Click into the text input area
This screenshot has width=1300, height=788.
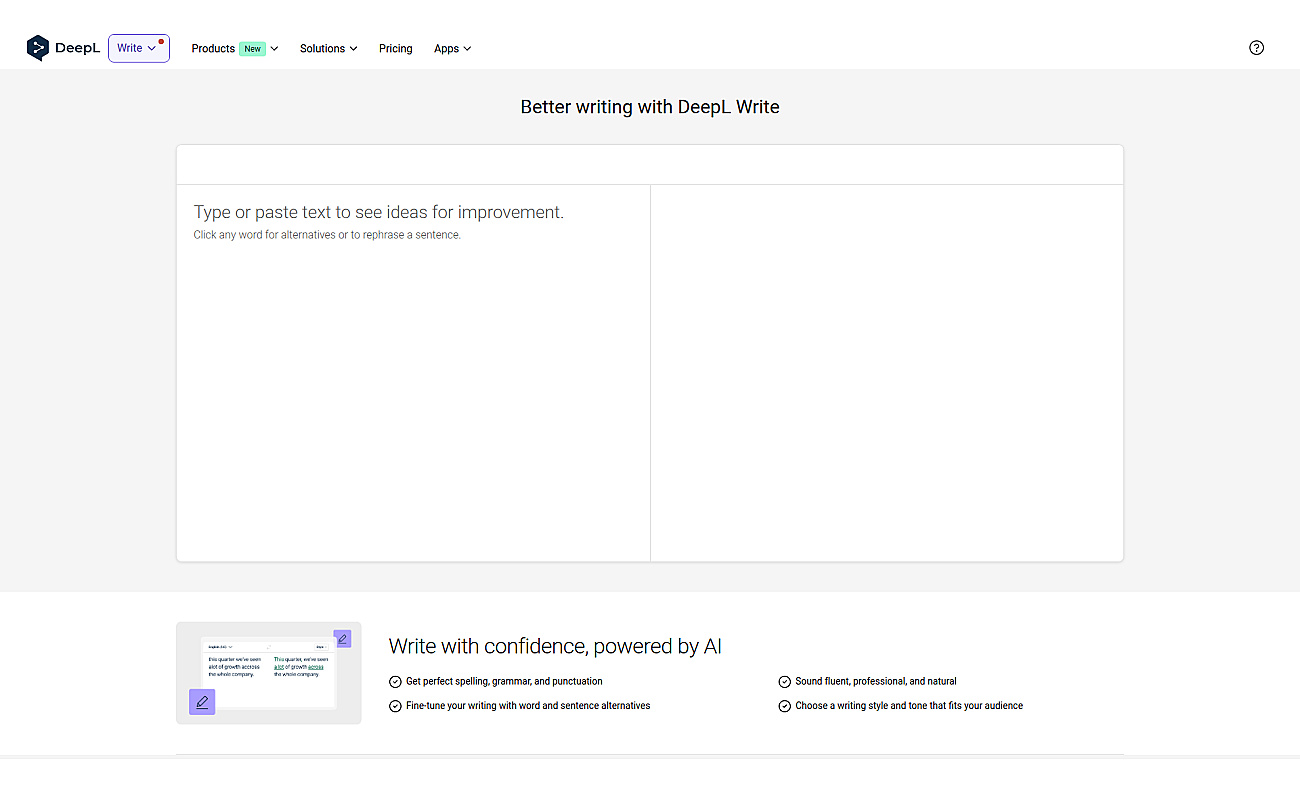[413, 373]
